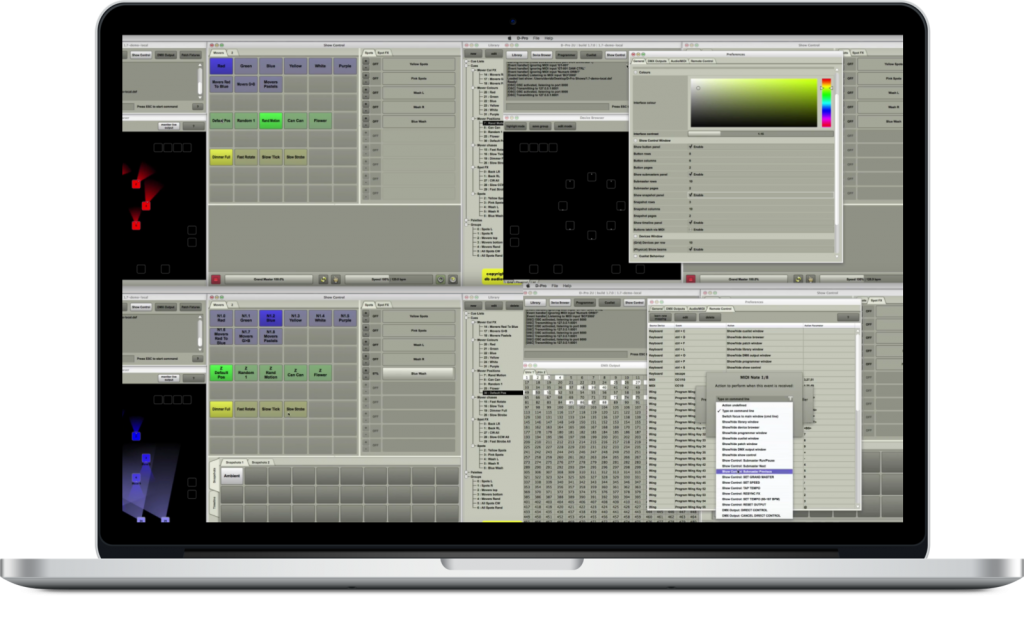The image size is (1024, 617).
Task: Open File menu in upper-right screenshot menu bar
Action: pos(536,39)
